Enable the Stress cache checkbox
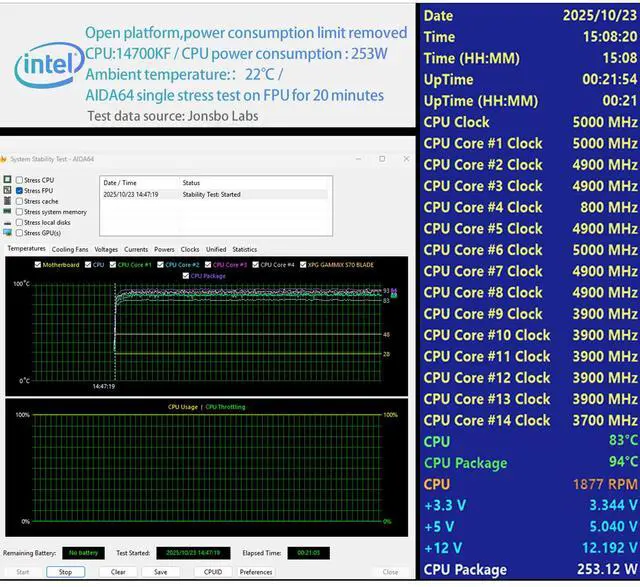The image size is (640, 587). coord(19,201)
